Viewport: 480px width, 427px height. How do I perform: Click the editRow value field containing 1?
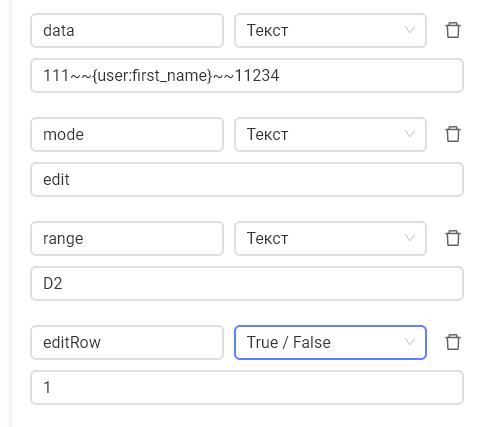(247, 387)
